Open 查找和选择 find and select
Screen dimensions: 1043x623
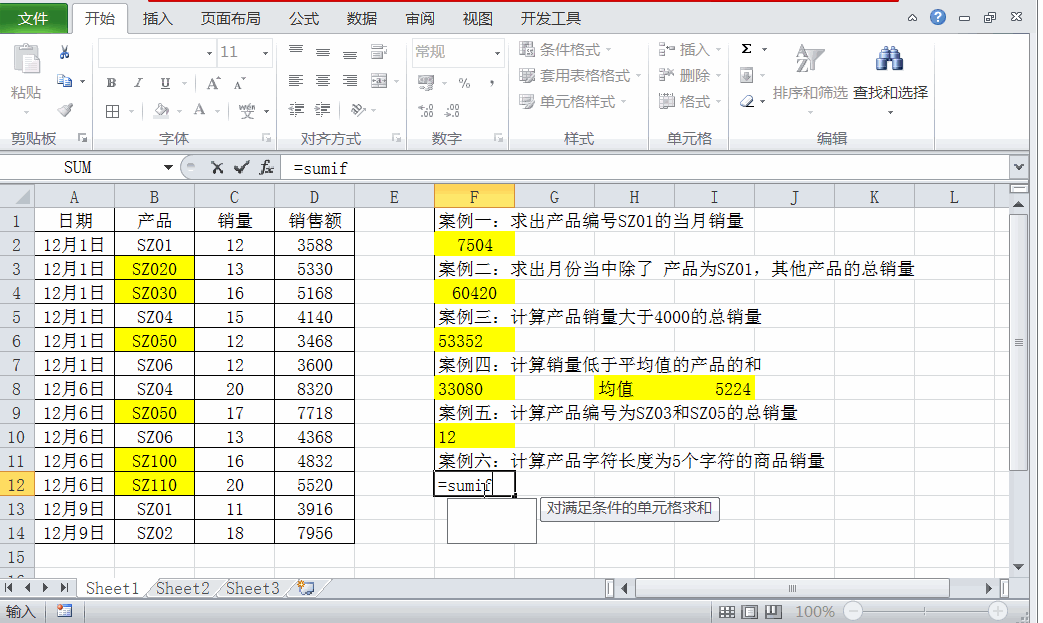890,78
